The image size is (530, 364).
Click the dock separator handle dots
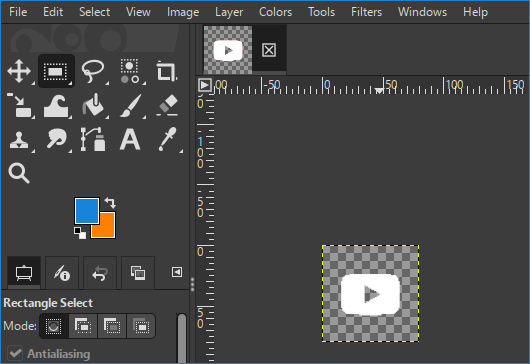click(x=192, y=285)
